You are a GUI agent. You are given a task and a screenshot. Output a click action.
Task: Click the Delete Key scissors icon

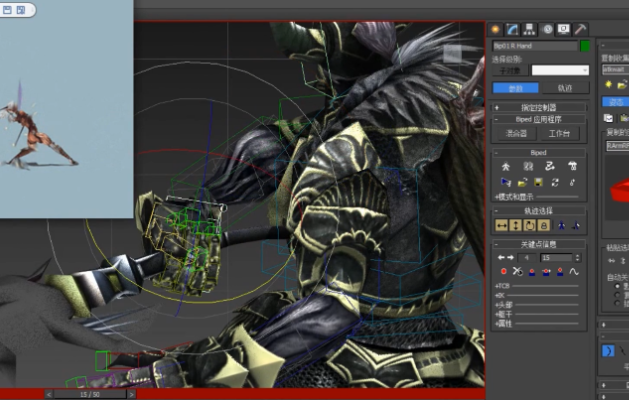coord(517,272)
